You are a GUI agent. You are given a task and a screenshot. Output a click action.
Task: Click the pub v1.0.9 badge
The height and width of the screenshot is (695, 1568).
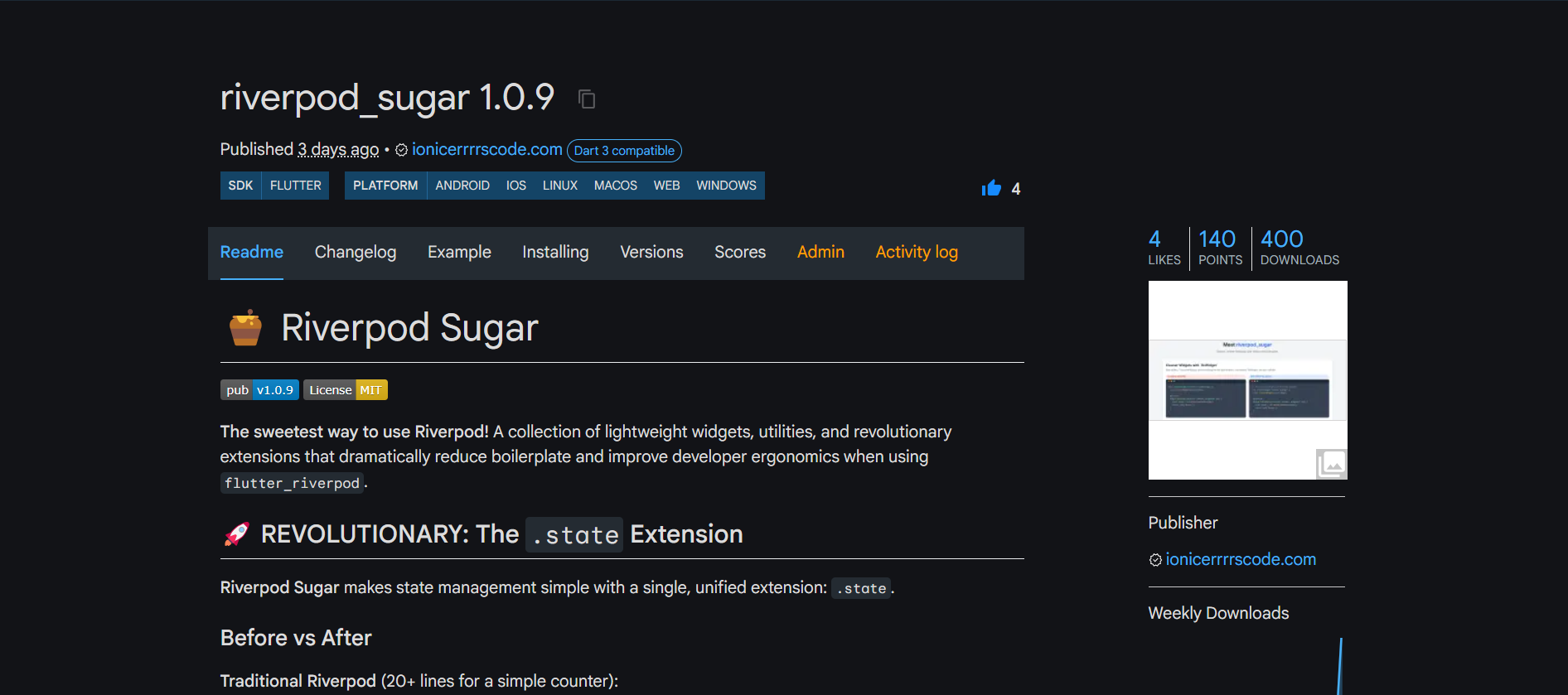click(x=259, y=390)
